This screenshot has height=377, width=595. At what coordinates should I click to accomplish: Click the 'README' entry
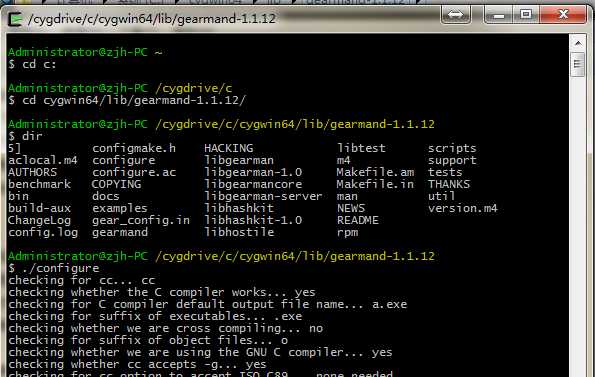[x=358, y=220]
